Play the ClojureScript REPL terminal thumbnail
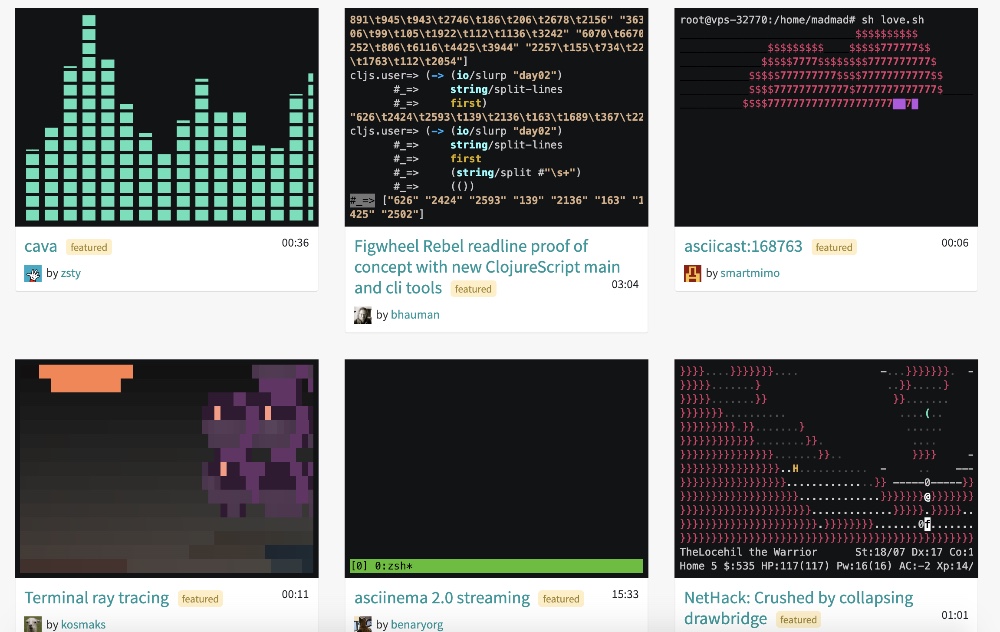Screen dimensions: 1000x632 point(496,117)
